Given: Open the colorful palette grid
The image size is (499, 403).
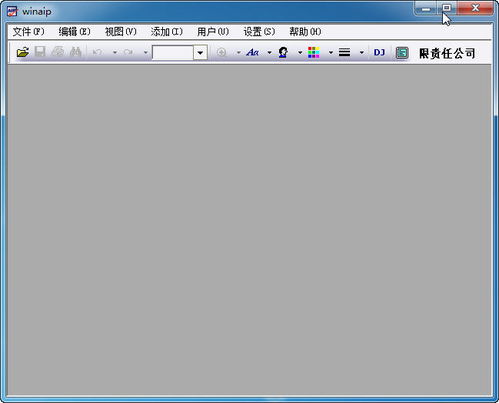Looking at the screenshot, I should pos(314,52).
